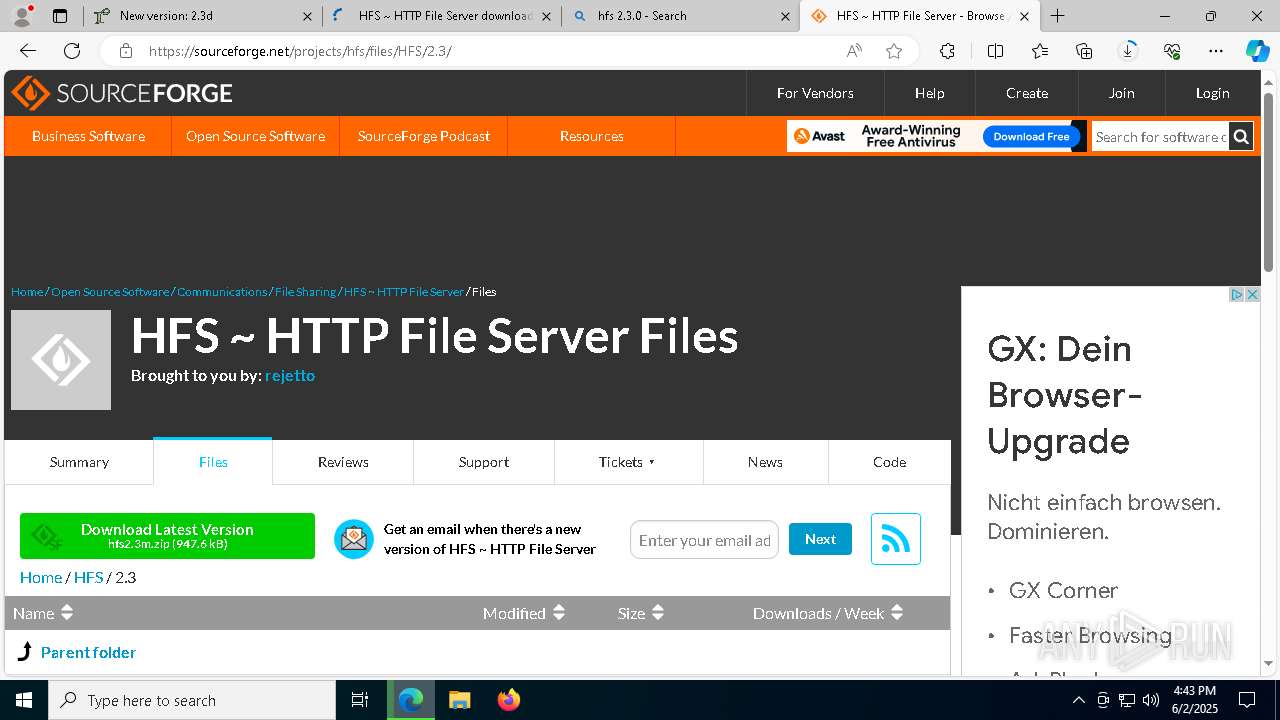The height and width of the screenshot is (720, 1280).
Task: Click HFS in the file path breadcrumb
Action: point(88,577)
